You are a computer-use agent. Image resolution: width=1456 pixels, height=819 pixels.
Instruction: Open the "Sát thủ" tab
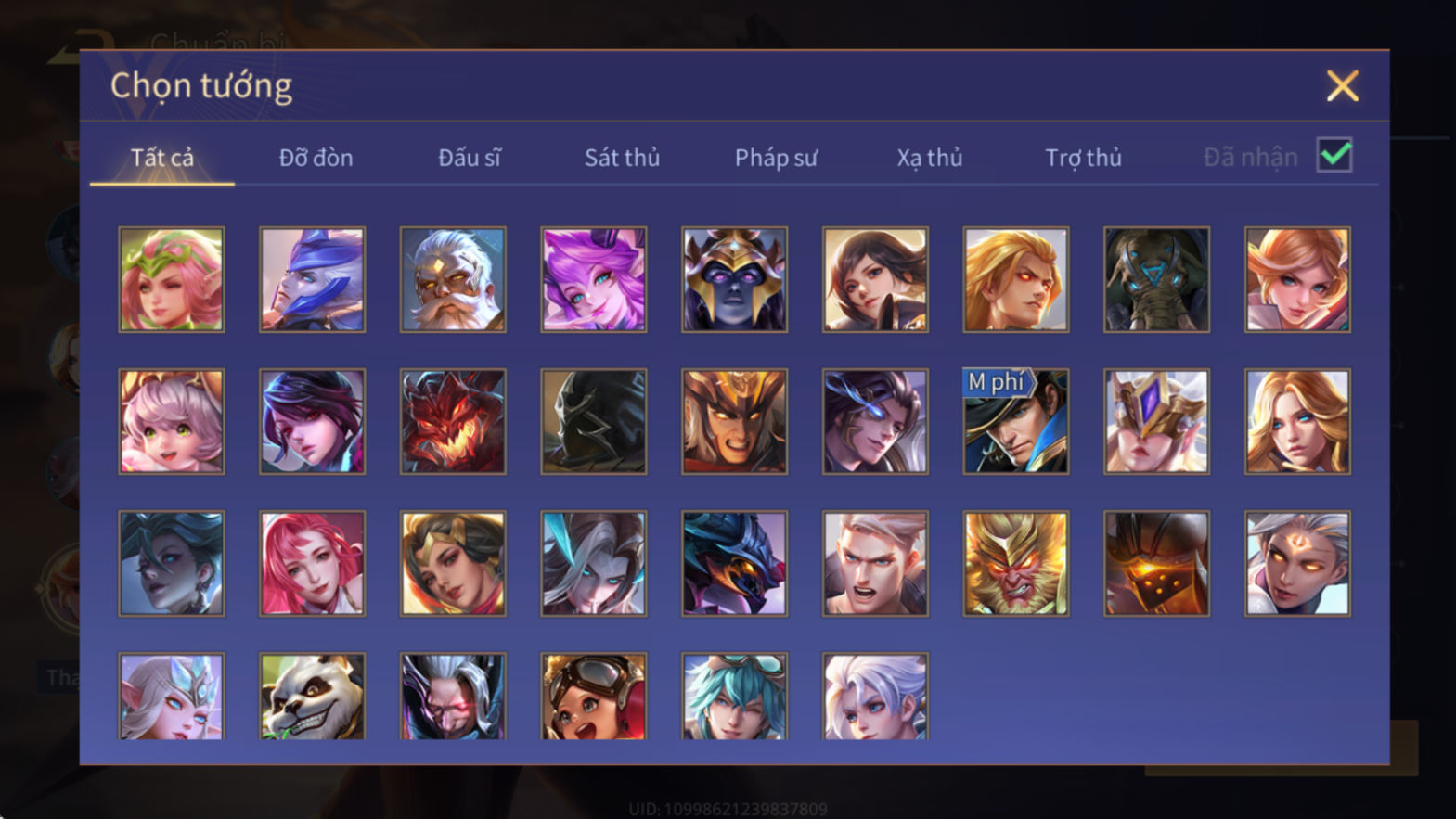click(x=622, y=158)
